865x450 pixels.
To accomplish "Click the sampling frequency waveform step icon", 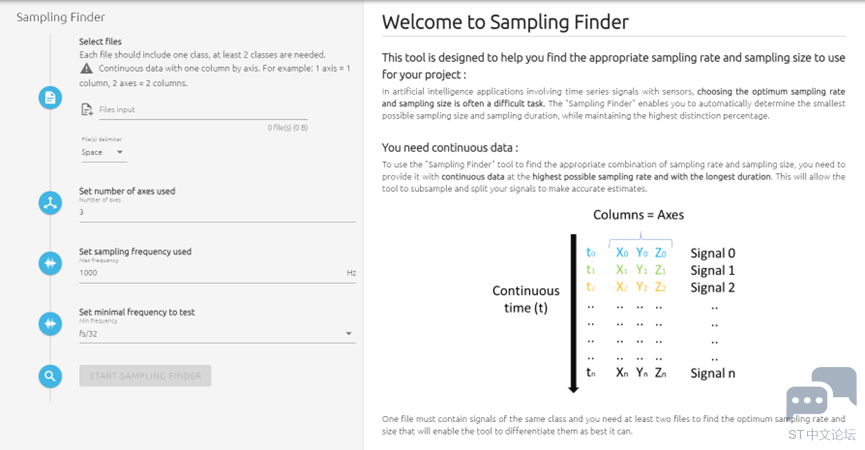I will (50, 263).
